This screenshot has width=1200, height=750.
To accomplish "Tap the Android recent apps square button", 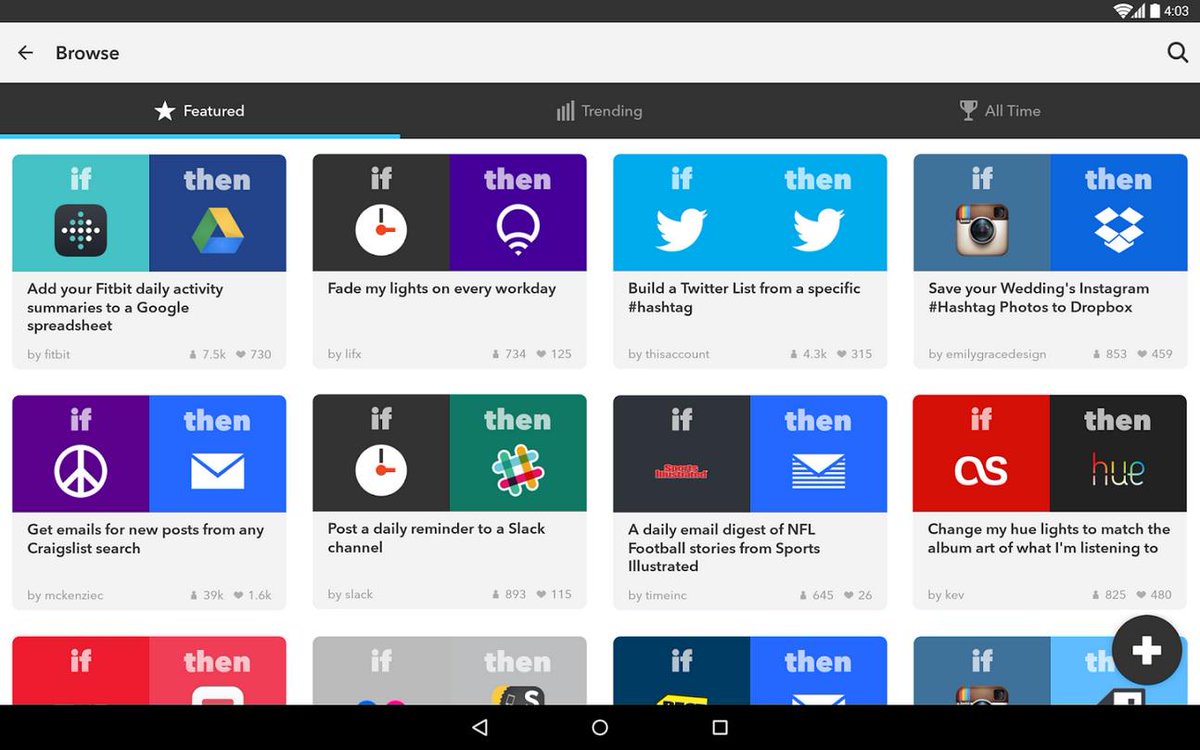I will pyautogui.click(x=720, y=727).
